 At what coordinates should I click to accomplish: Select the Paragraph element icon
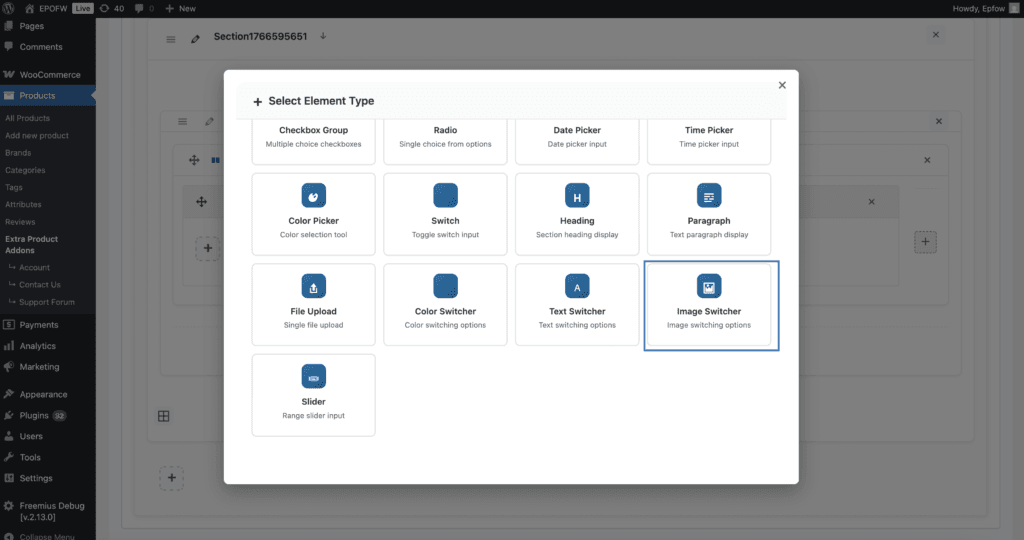pyautogui.click(x=709, y=196)
